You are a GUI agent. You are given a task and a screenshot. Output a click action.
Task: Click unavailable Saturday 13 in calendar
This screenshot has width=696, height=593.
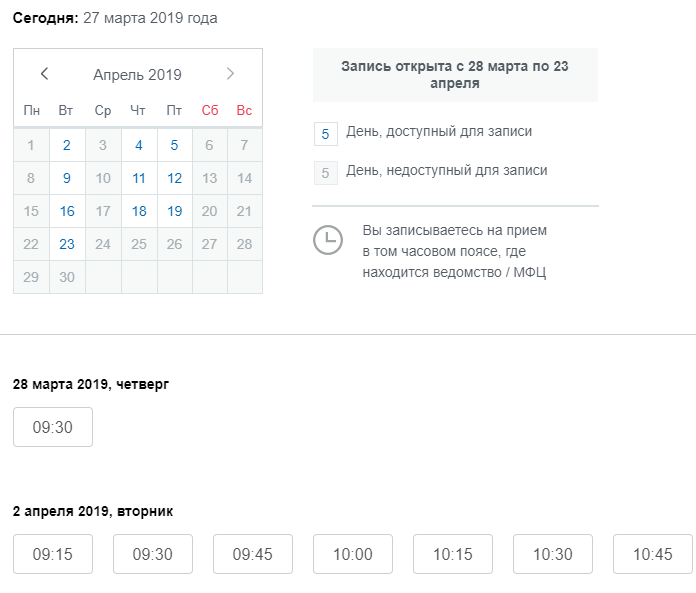coord(210,178)
